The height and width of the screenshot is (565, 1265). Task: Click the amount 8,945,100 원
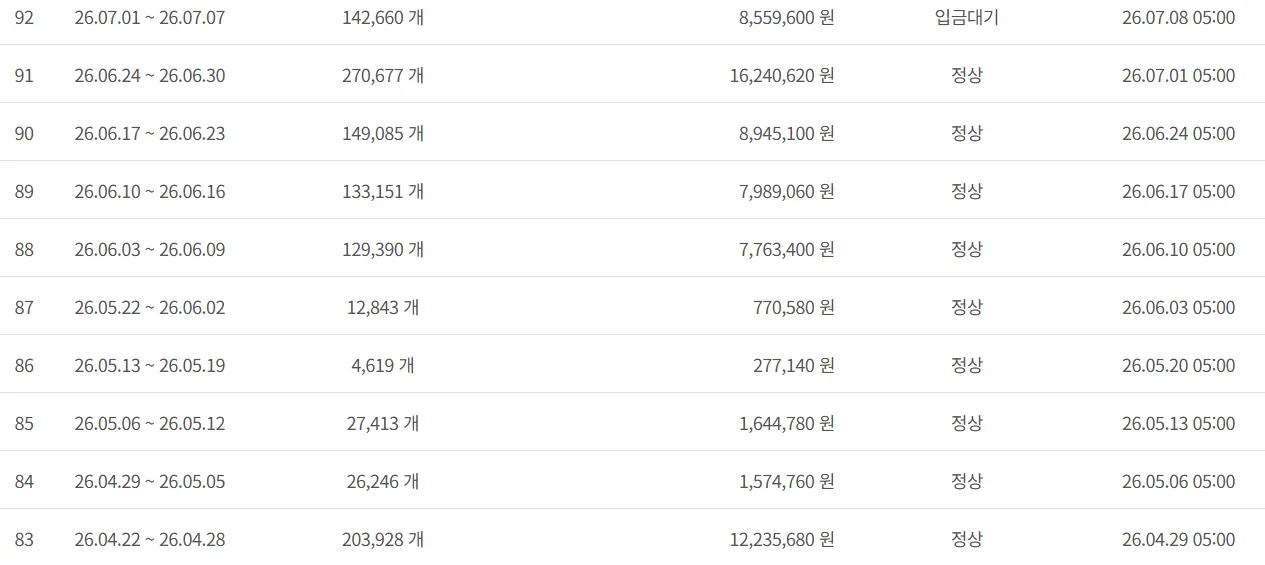(787, 133)
